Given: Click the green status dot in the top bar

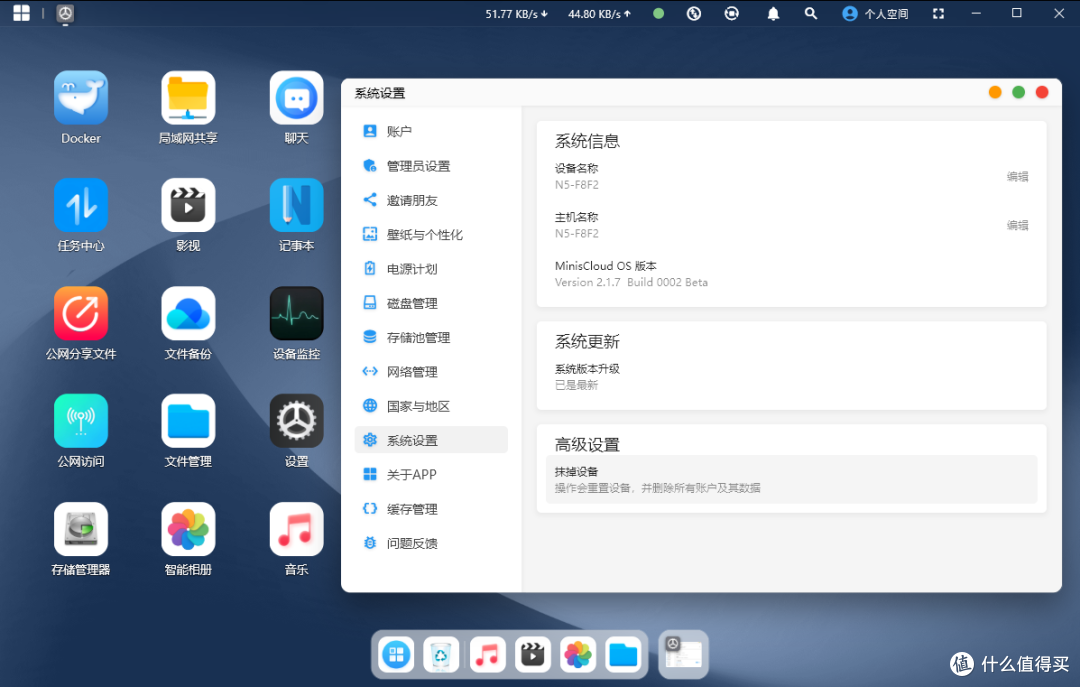Looking at the screenshot, I should 658,13.
